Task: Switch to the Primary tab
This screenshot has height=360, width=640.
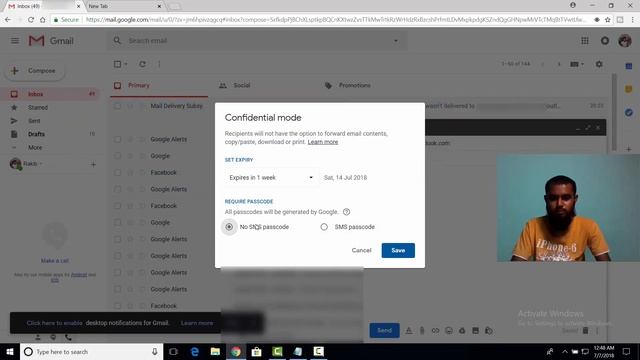Action: point(159,85)
